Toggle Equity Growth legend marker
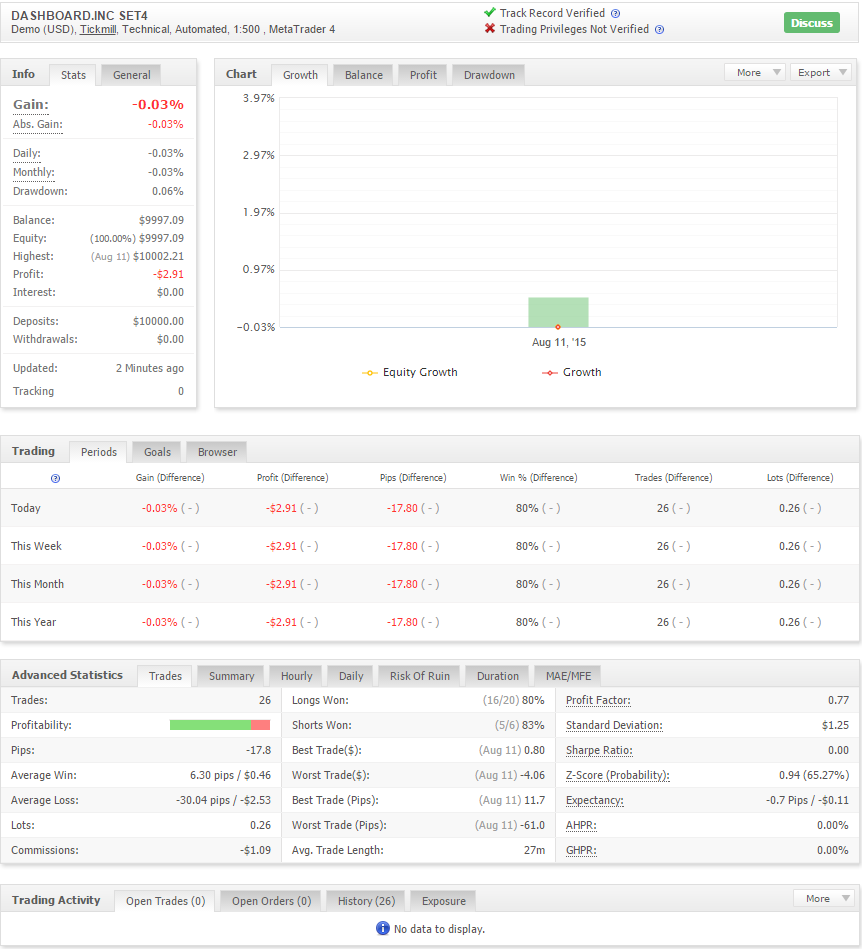 tap(369, 373)
